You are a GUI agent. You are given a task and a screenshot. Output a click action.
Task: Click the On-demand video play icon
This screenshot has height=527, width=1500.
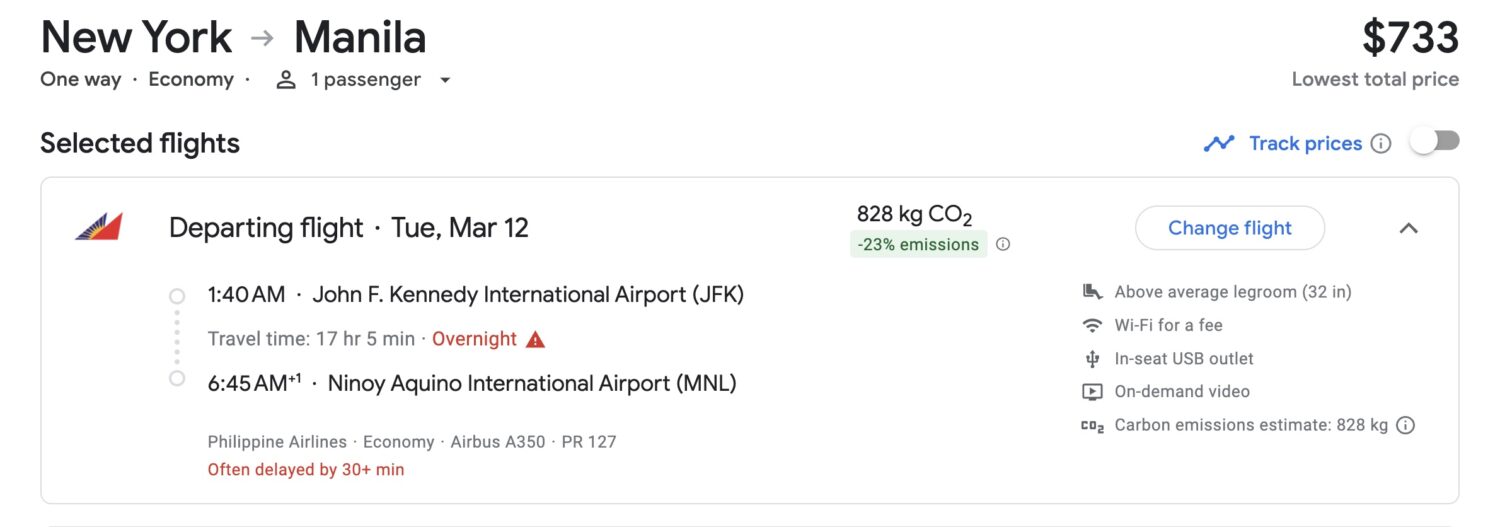(x=1092, y=391)
